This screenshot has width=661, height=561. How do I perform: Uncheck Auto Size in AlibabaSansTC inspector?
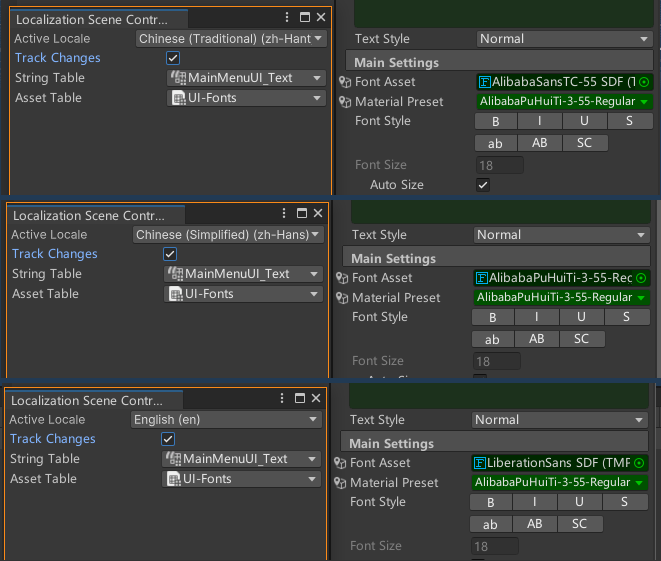click(483, 185)
